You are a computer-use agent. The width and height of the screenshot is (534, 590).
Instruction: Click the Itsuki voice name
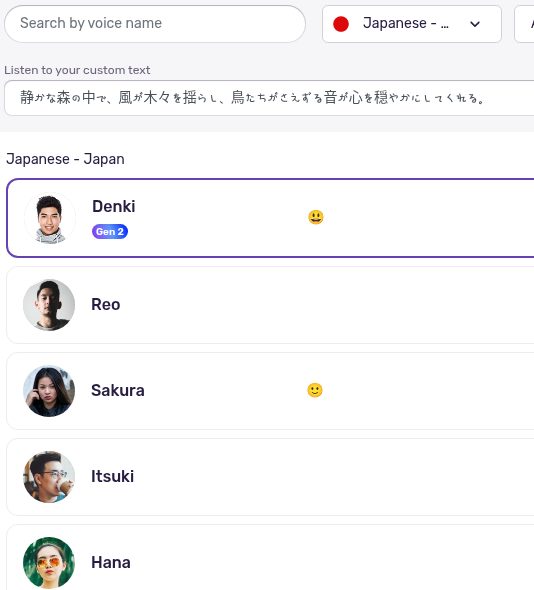point(113,476)
